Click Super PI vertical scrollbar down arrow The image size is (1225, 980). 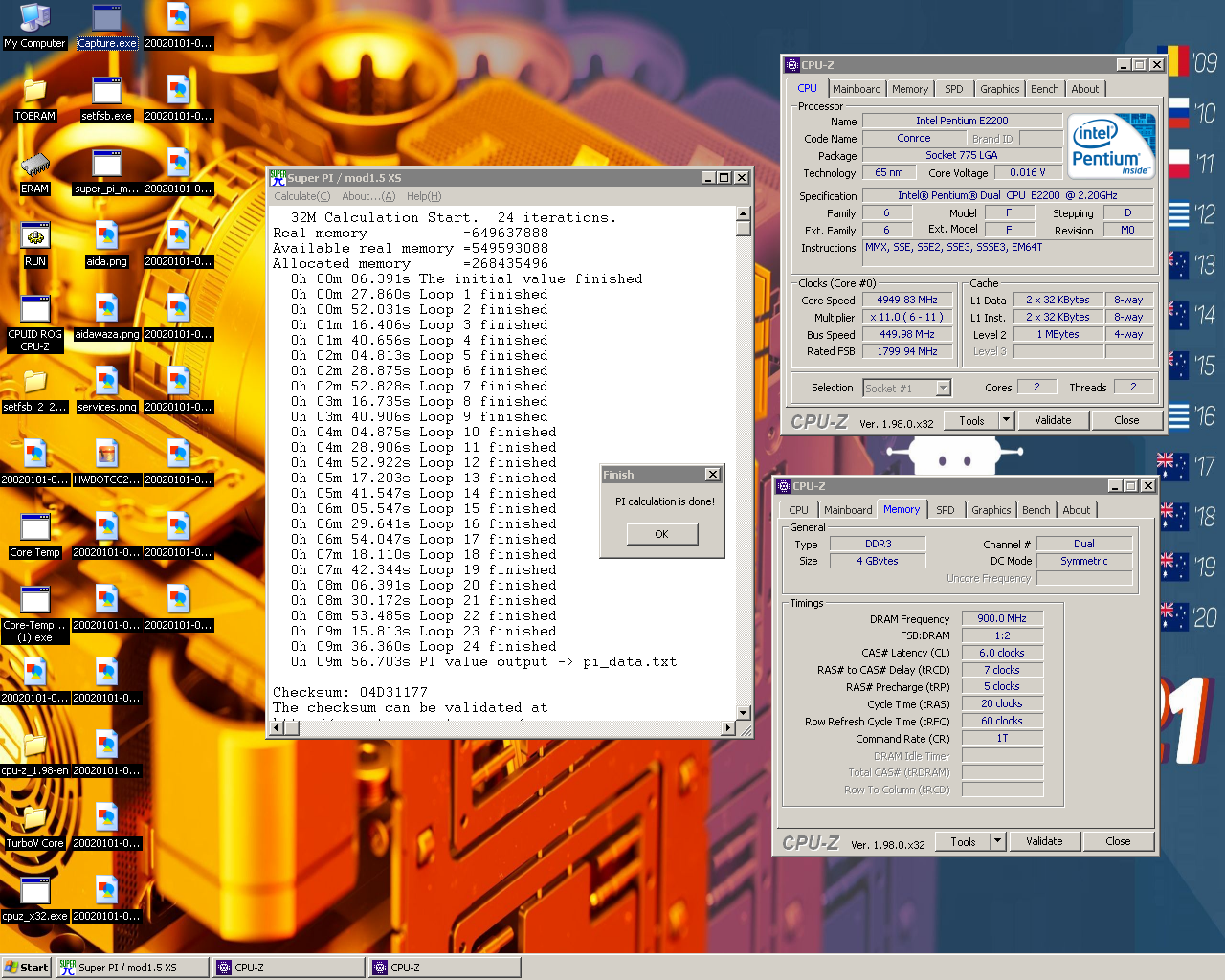coord(743,713)
